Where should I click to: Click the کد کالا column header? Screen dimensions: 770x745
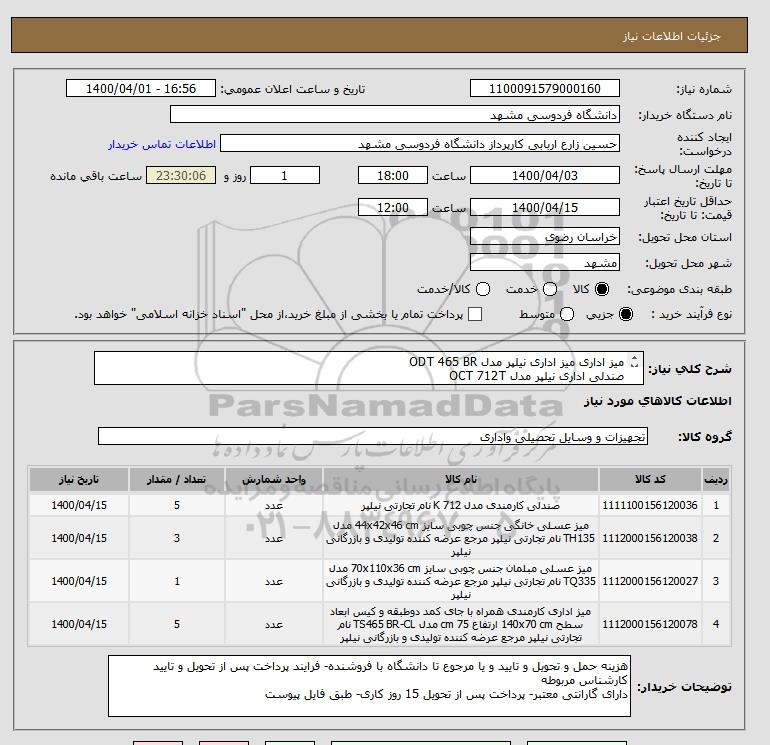pyautogui.click(x=650, y=479)
